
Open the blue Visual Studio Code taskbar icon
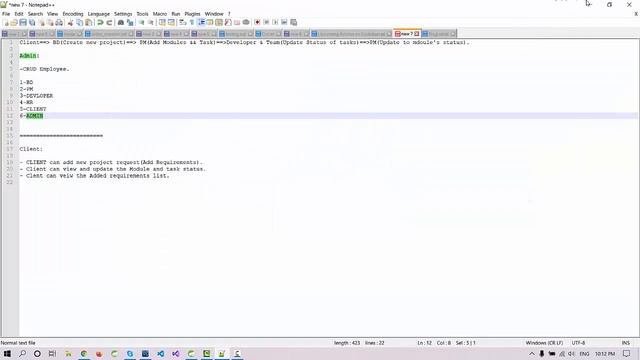click(160, 353)
